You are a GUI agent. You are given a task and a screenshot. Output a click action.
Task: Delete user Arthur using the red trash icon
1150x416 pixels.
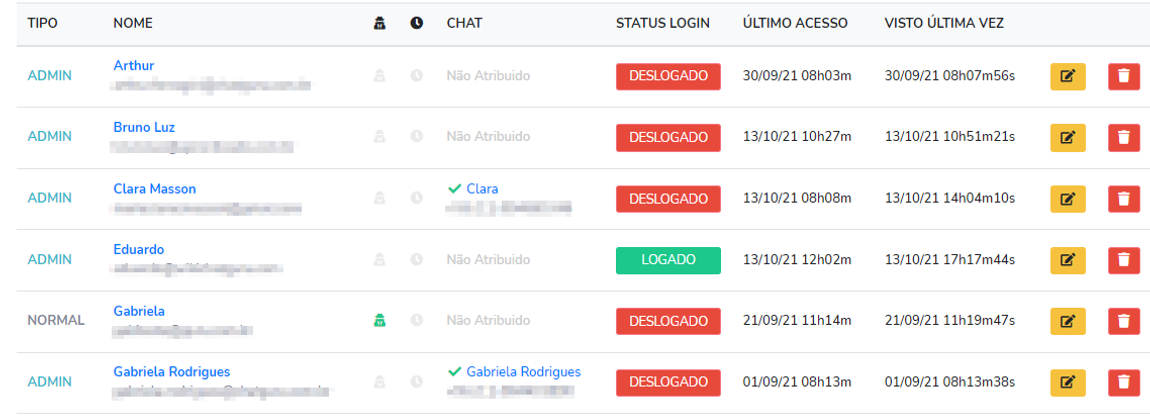1124,76
